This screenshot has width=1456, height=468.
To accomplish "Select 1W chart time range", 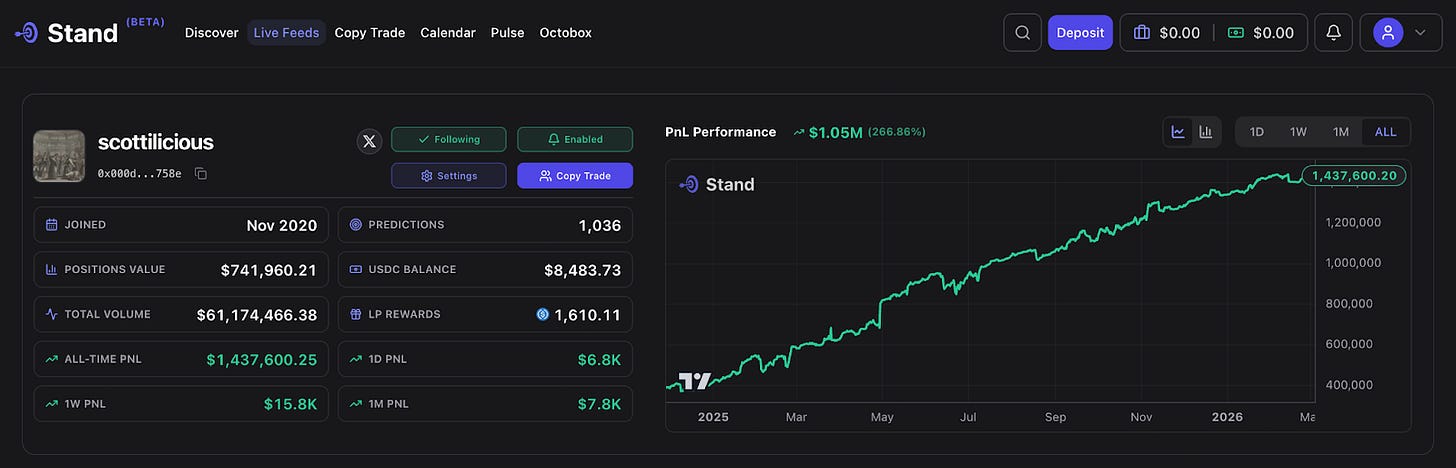I will point(1298,132).
